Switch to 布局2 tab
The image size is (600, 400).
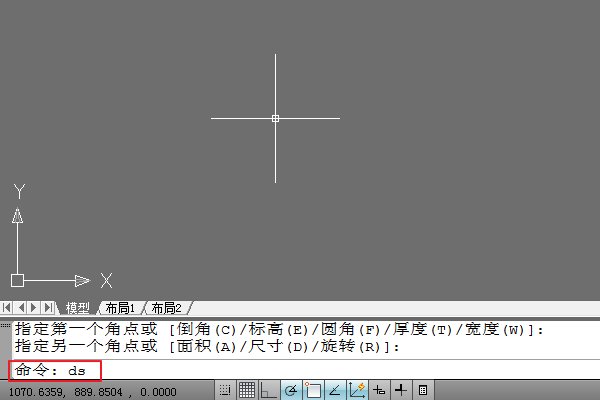(x=166, y=308)
